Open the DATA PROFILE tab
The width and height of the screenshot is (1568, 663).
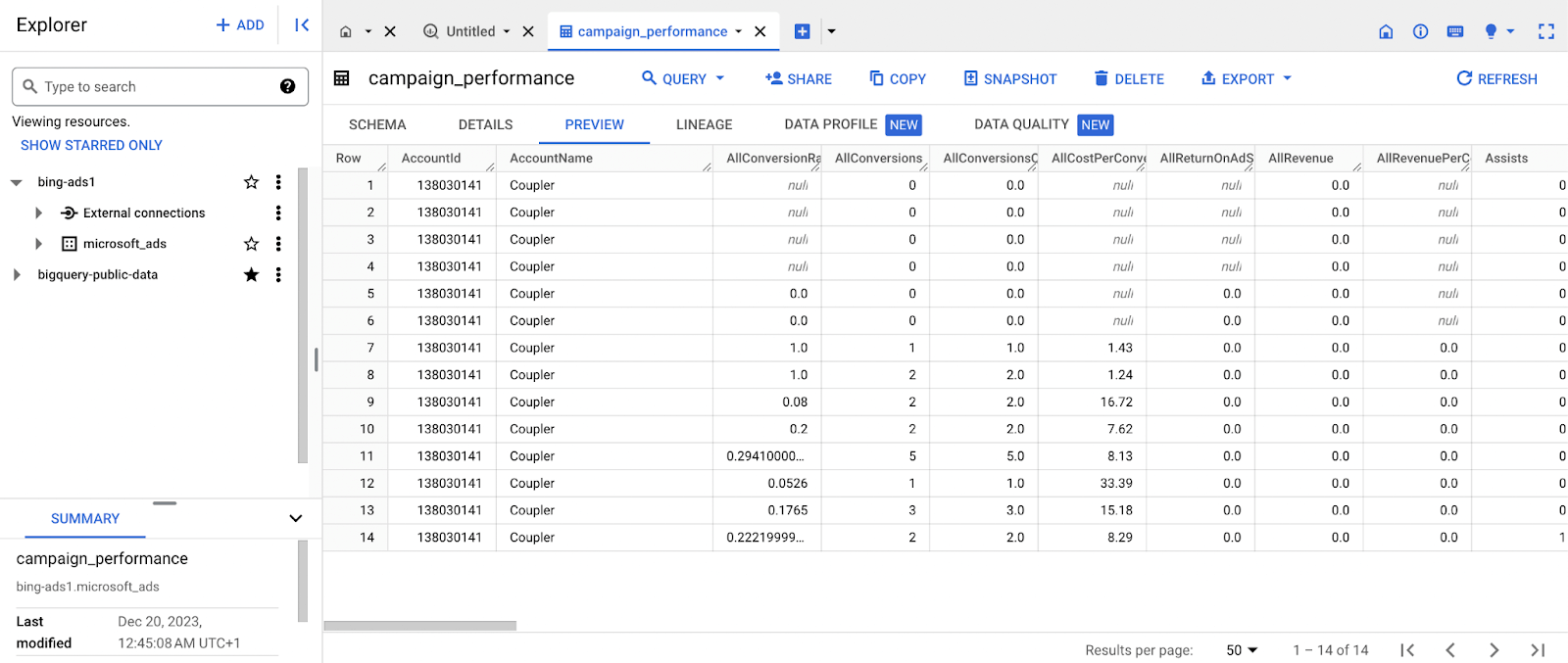coord(852,124)
